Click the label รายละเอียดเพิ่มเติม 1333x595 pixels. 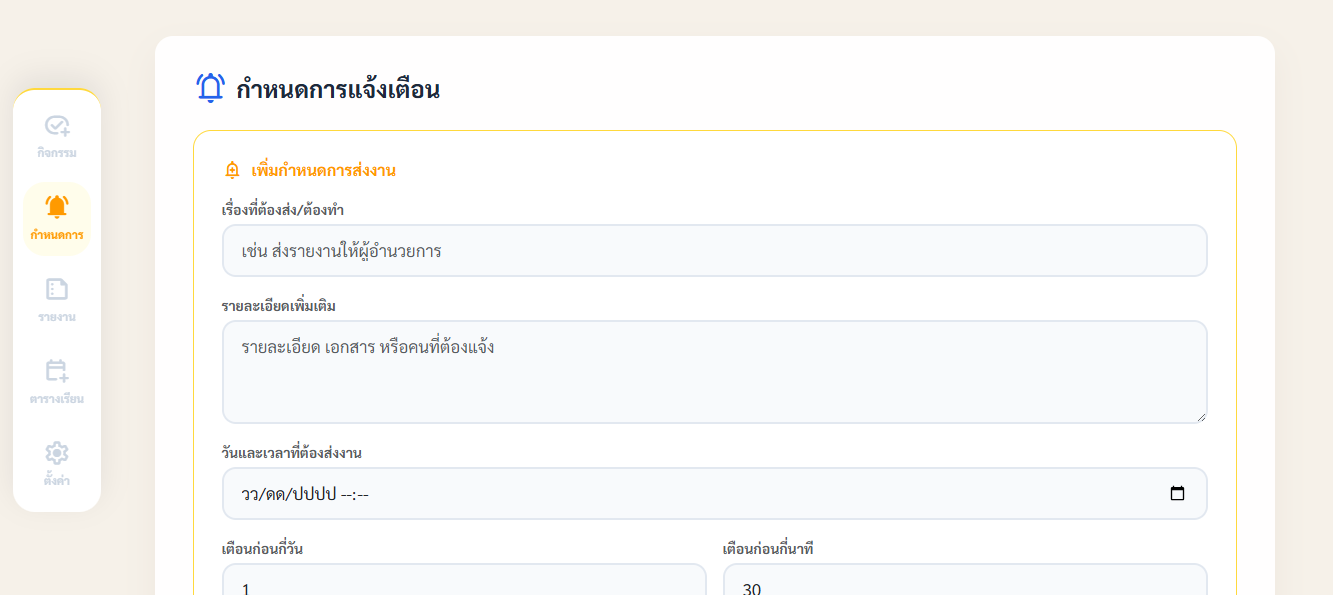click(x=279, y=306)
